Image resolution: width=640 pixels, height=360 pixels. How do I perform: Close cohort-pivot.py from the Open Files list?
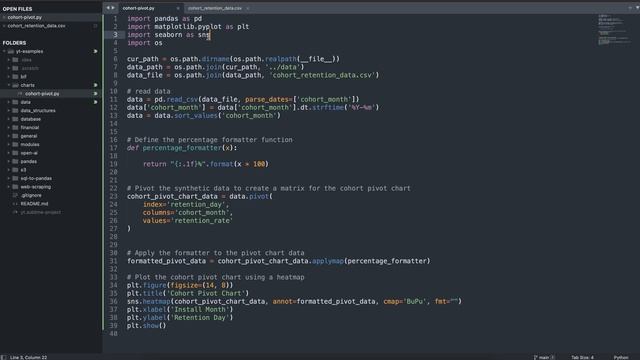(x=4, y=18)
